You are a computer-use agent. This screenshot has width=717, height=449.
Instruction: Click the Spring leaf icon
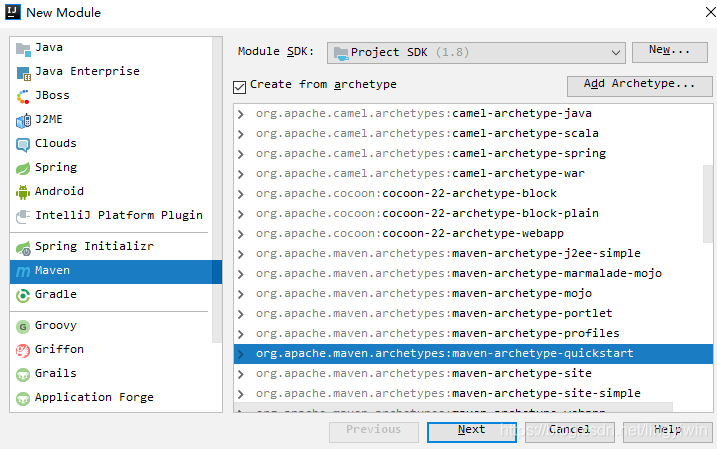23,169
